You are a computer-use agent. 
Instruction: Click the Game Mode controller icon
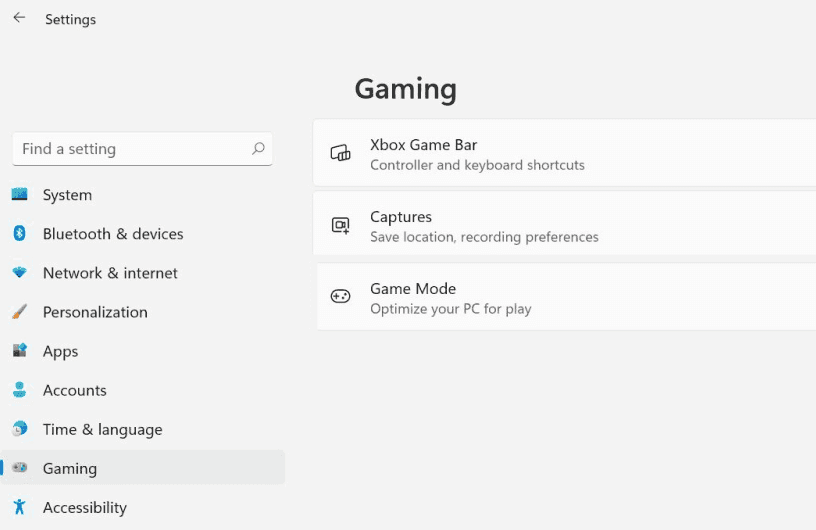click(x=340, y=296)
